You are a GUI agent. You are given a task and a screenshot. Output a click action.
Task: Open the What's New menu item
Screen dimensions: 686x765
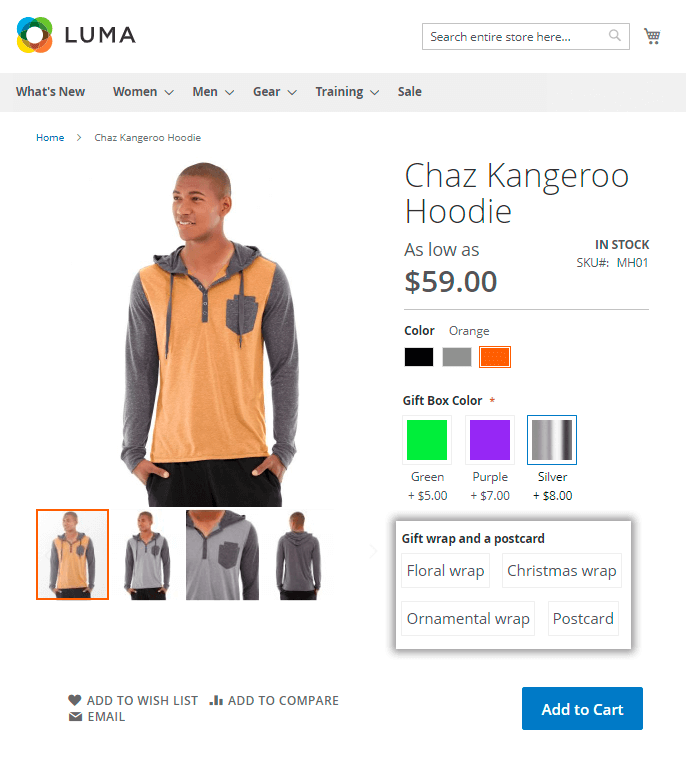[x=50, y=92]
